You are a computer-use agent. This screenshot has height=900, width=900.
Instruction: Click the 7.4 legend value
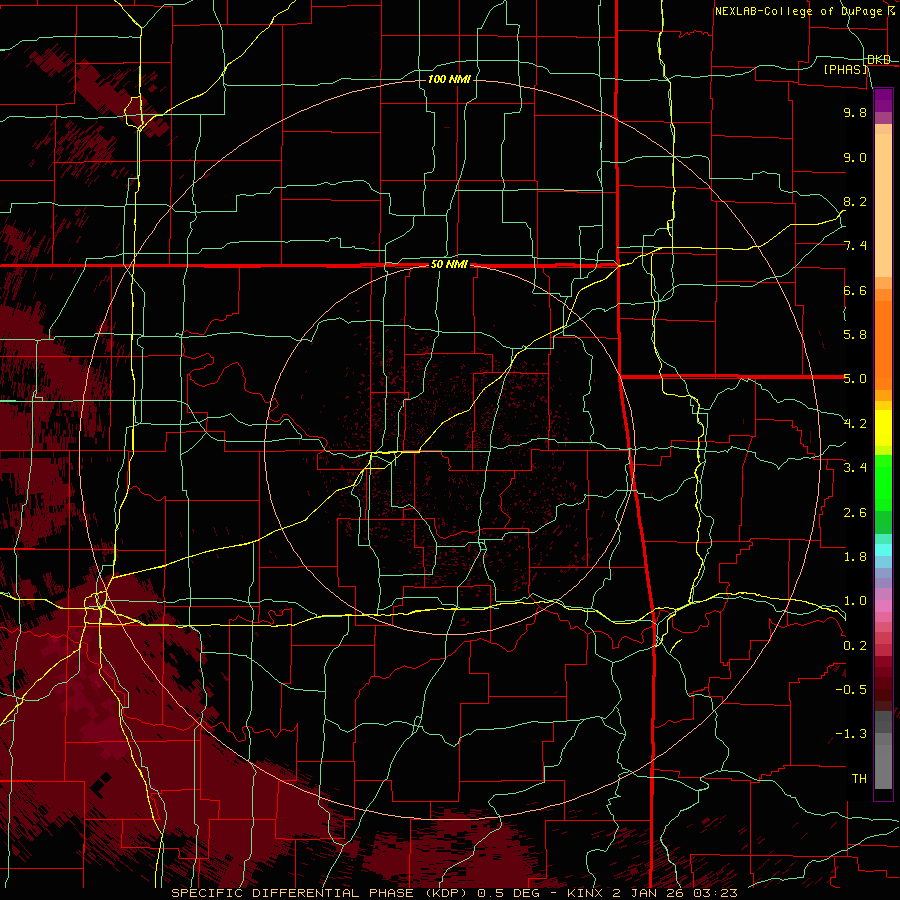point(855,246)
